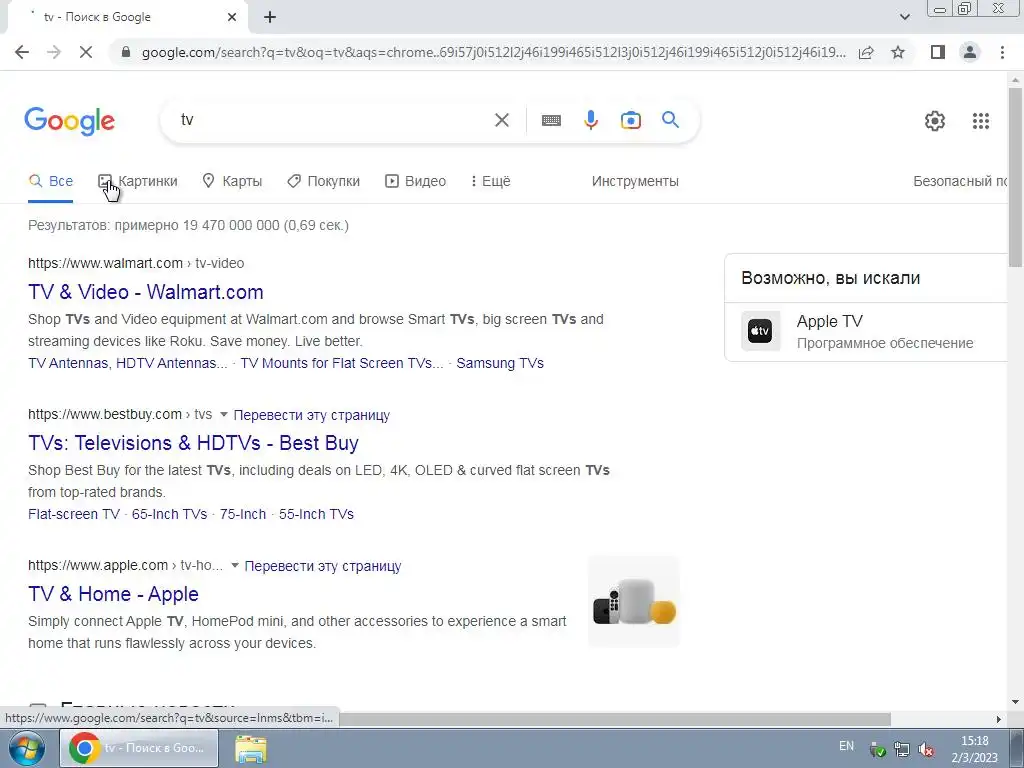Open 55-Inch TVs sitelink

click(x=316, y=514)
